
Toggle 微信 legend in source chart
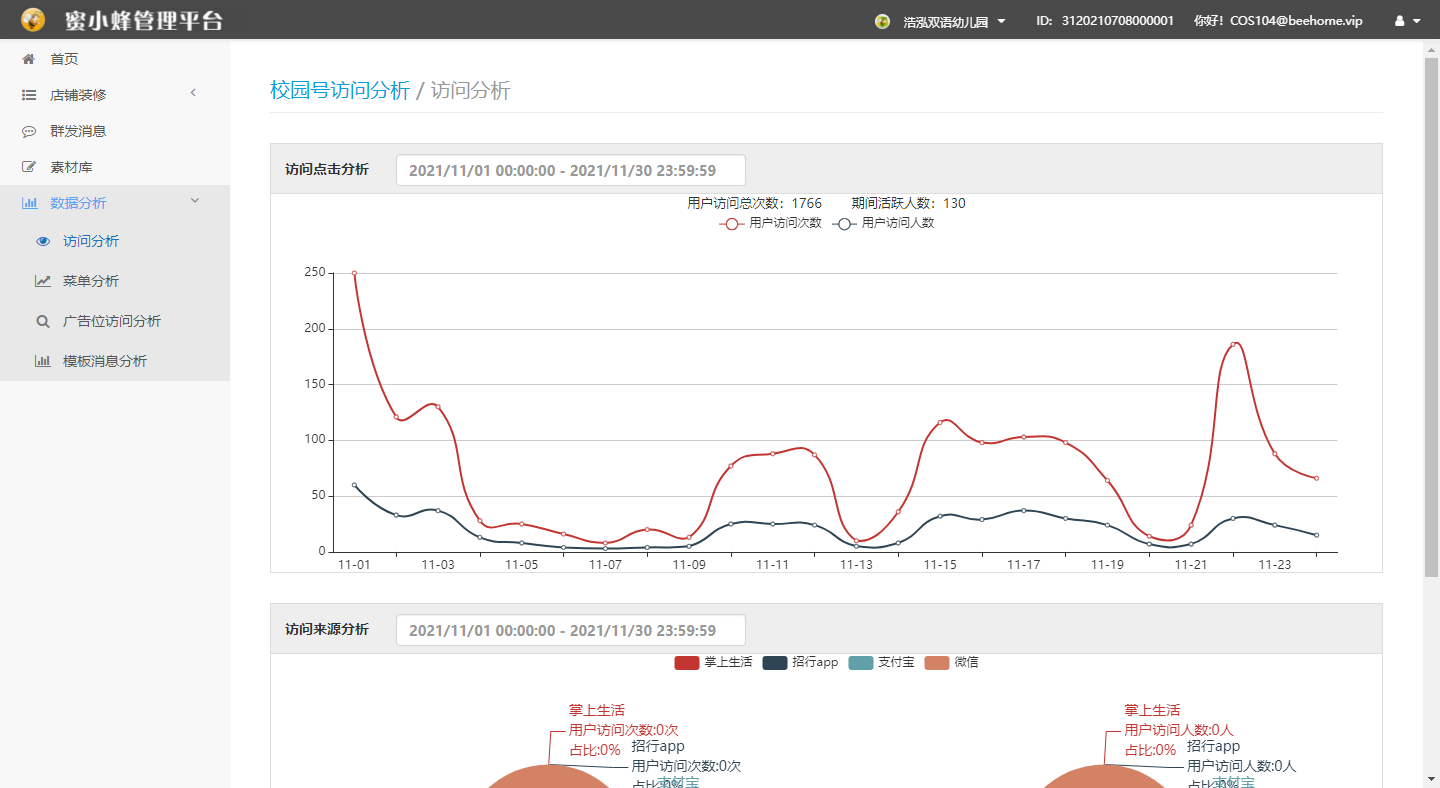click(951, 662)
